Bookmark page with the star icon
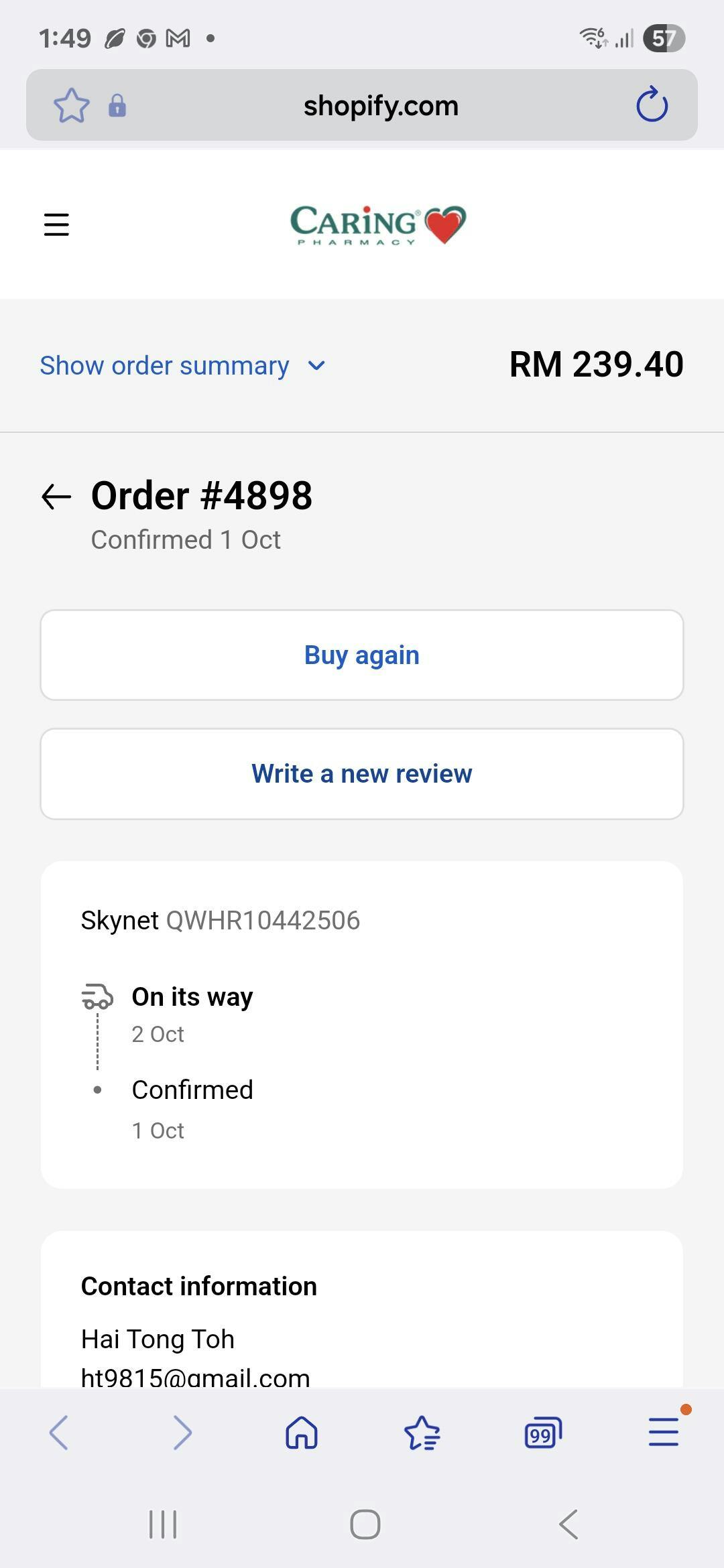The height and width of the screenshot is (1568, 724). click(x=71, y=105)
